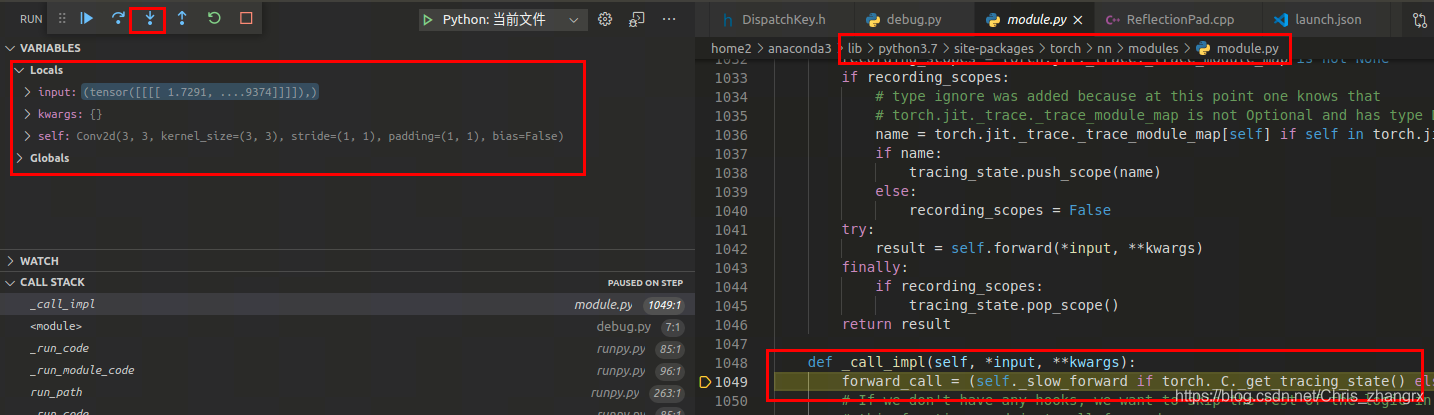The width and height of the screenshot is (1434, 415).
Task: Start debugging with the green play icon
Action: pyautogui.click(x=427, y=19)
